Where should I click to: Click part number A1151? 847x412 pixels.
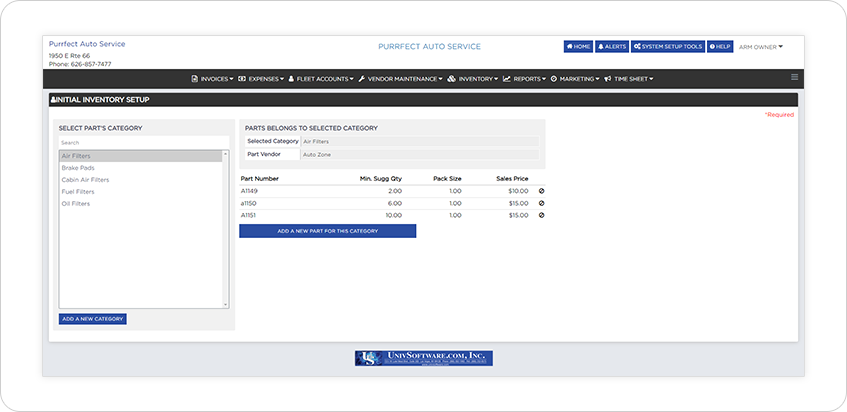248,215
